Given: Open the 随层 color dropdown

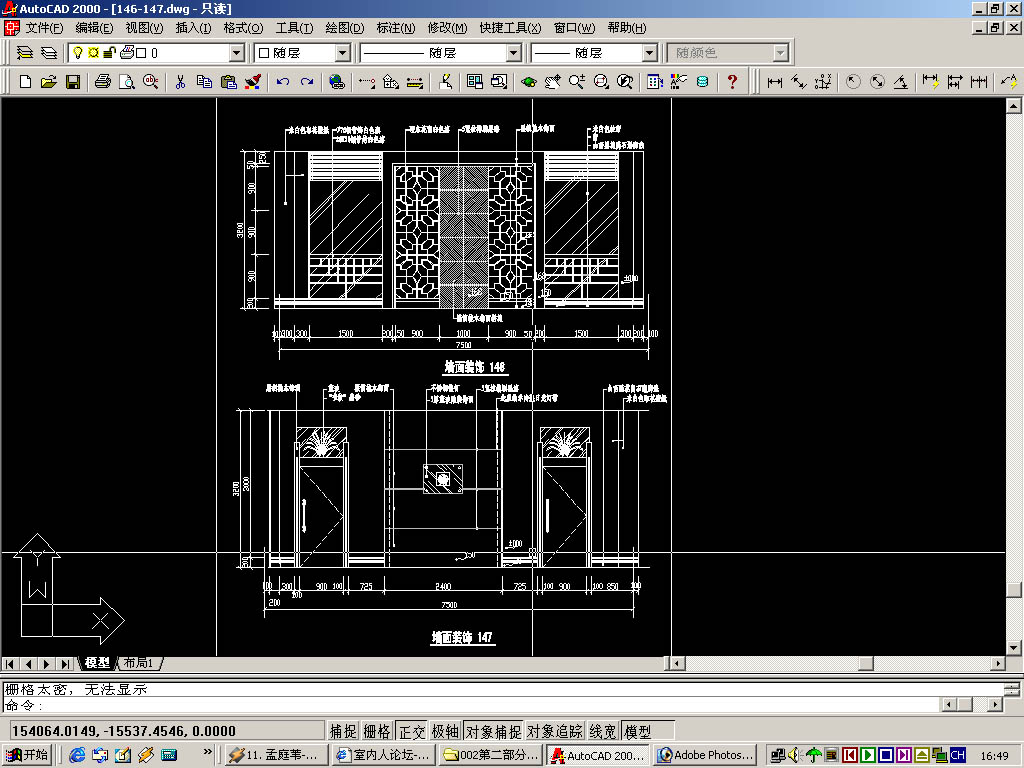Looking at the screenshot, I should pyautogui.click(x=343, y=53).
